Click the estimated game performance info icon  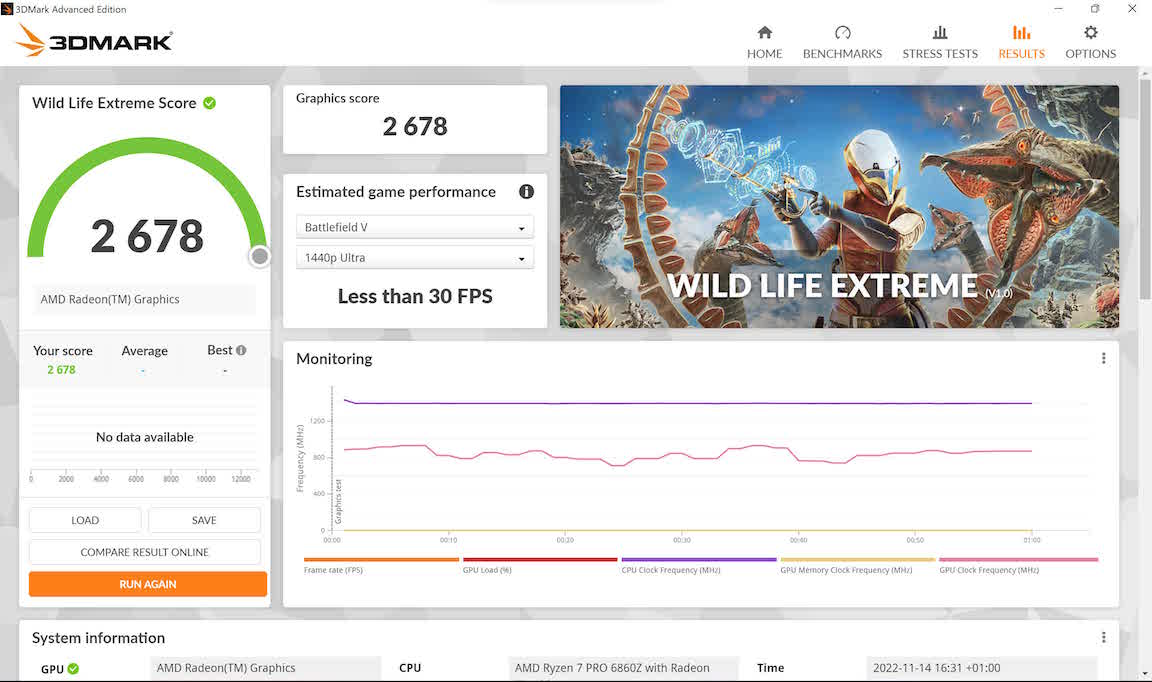(526, 192)
